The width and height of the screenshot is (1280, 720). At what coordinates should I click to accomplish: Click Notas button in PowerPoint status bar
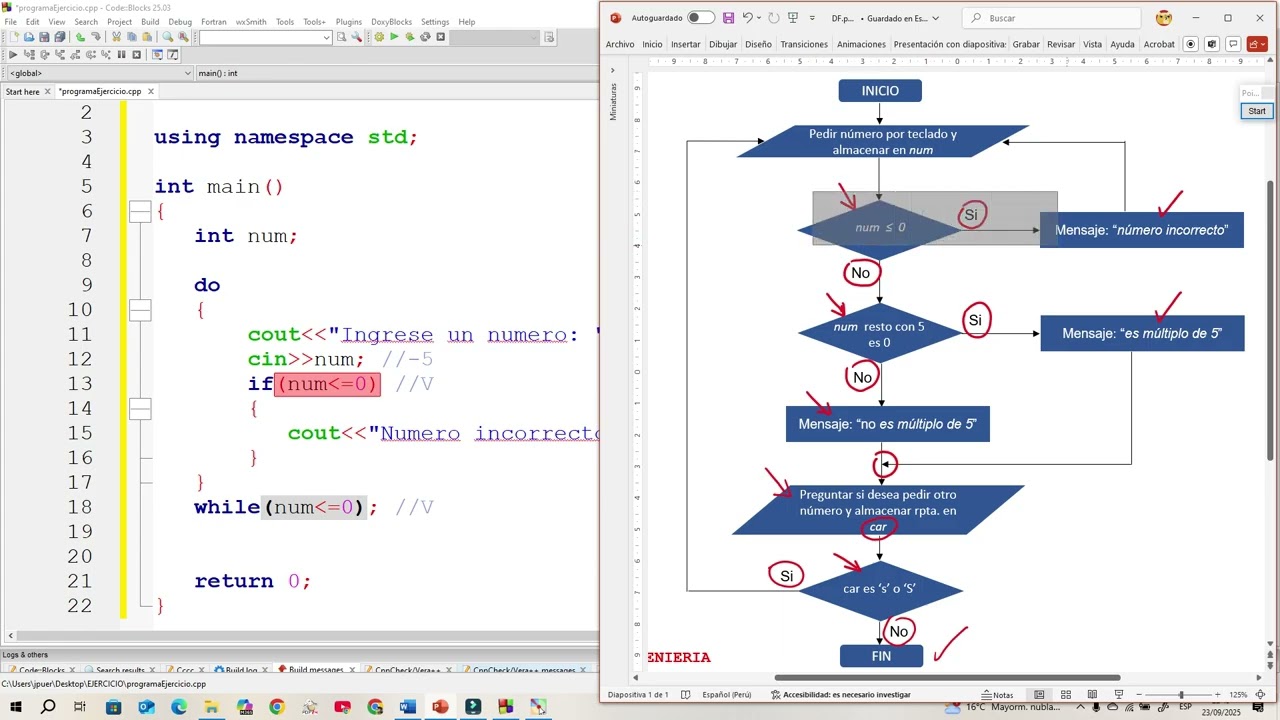(997, 695)
